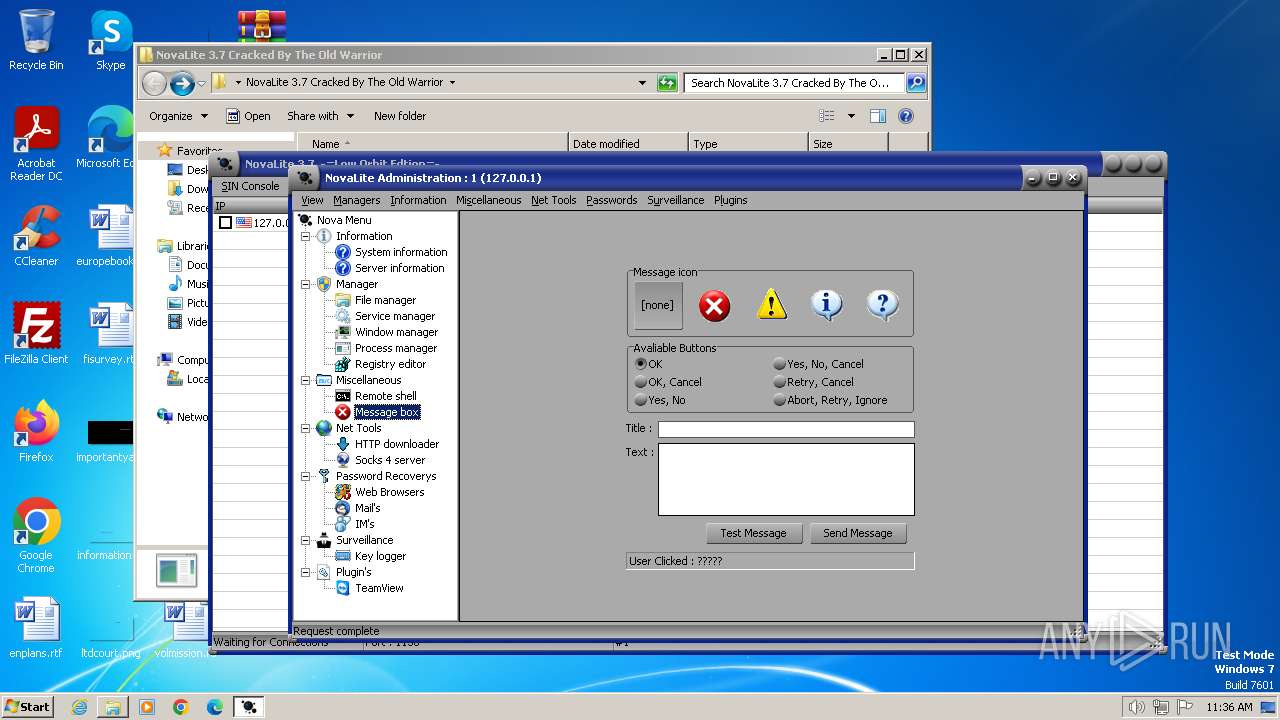Open the Start menu
The width and height of the screenshot is (1280, 720).
coord(28,707)
